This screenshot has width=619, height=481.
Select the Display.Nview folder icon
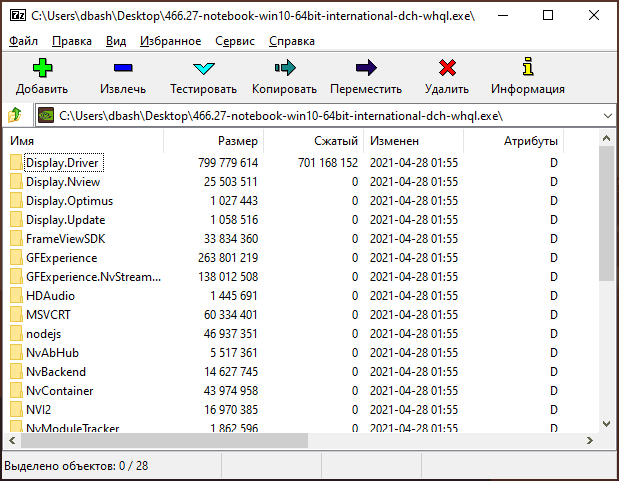pyautogui.click(x=16, y=182)
